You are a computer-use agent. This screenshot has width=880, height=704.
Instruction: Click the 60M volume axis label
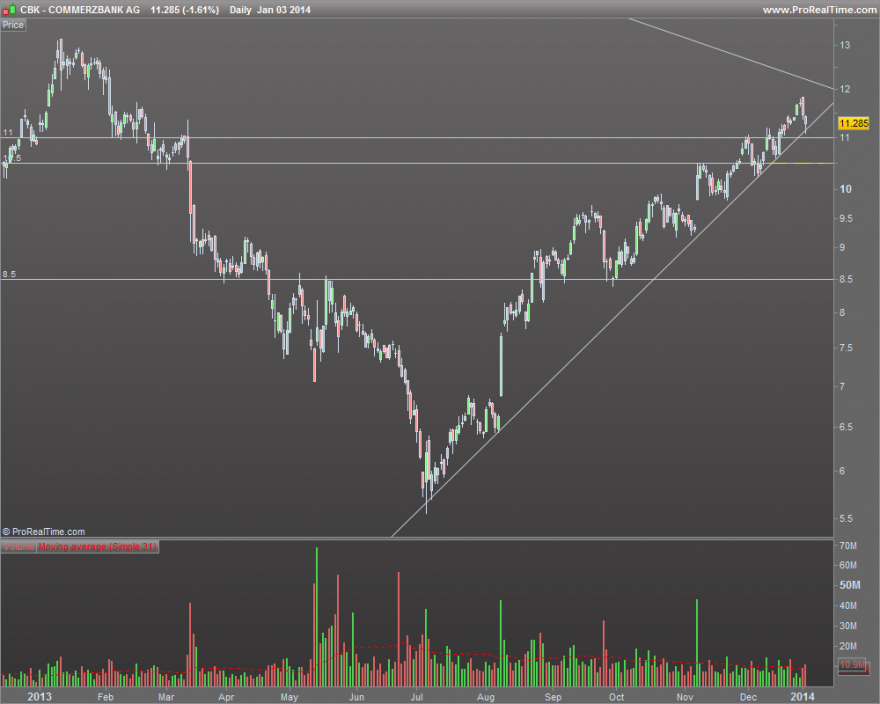coord(848,565)
